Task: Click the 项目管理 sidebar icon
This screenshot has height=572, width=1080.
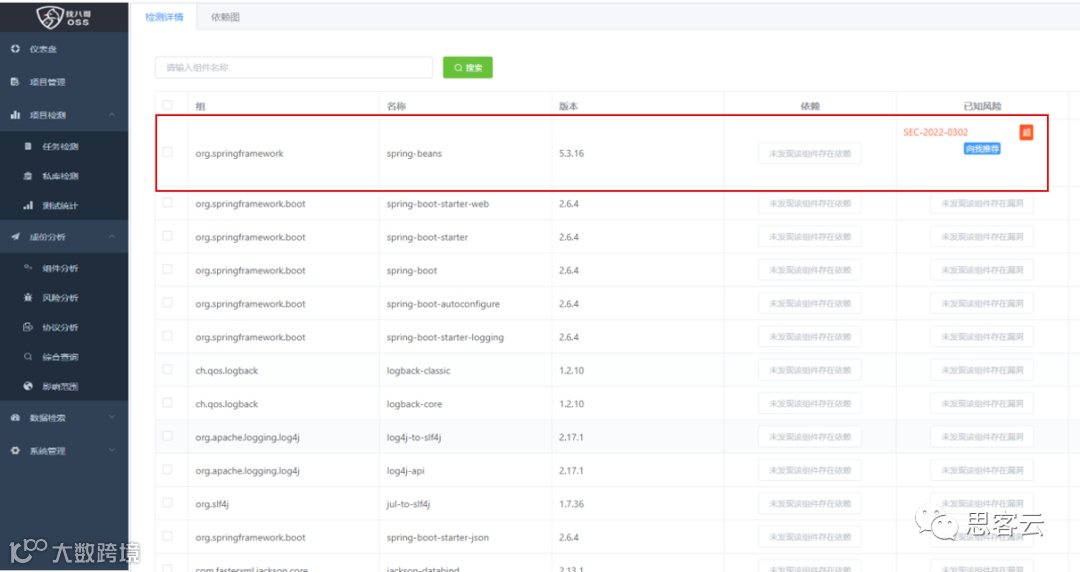Action: [15, 82]
